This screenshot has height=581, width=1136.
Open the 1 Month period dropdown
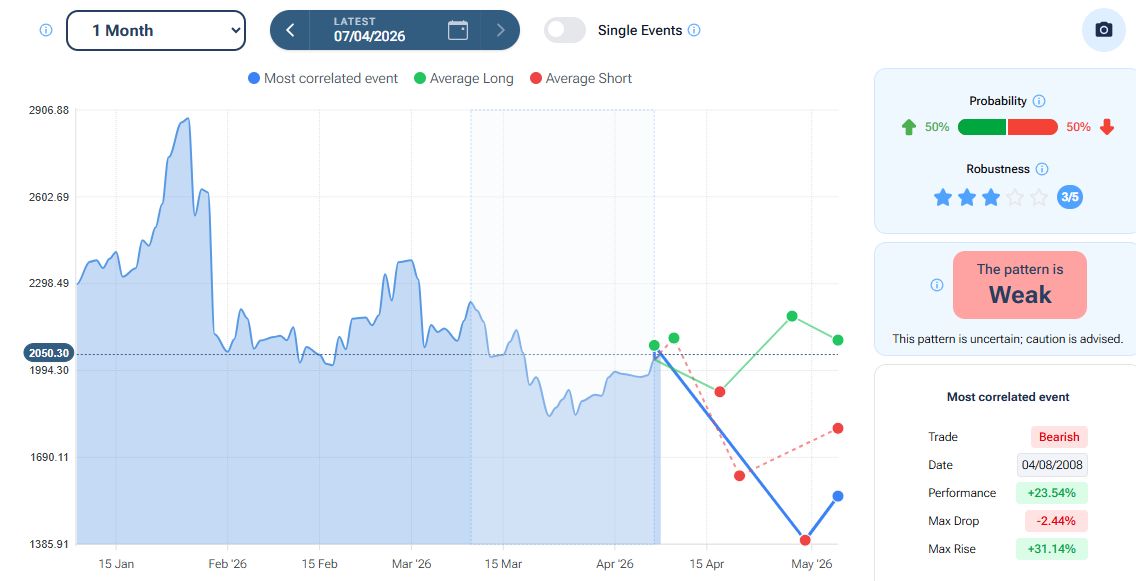(x=156, y=30)
